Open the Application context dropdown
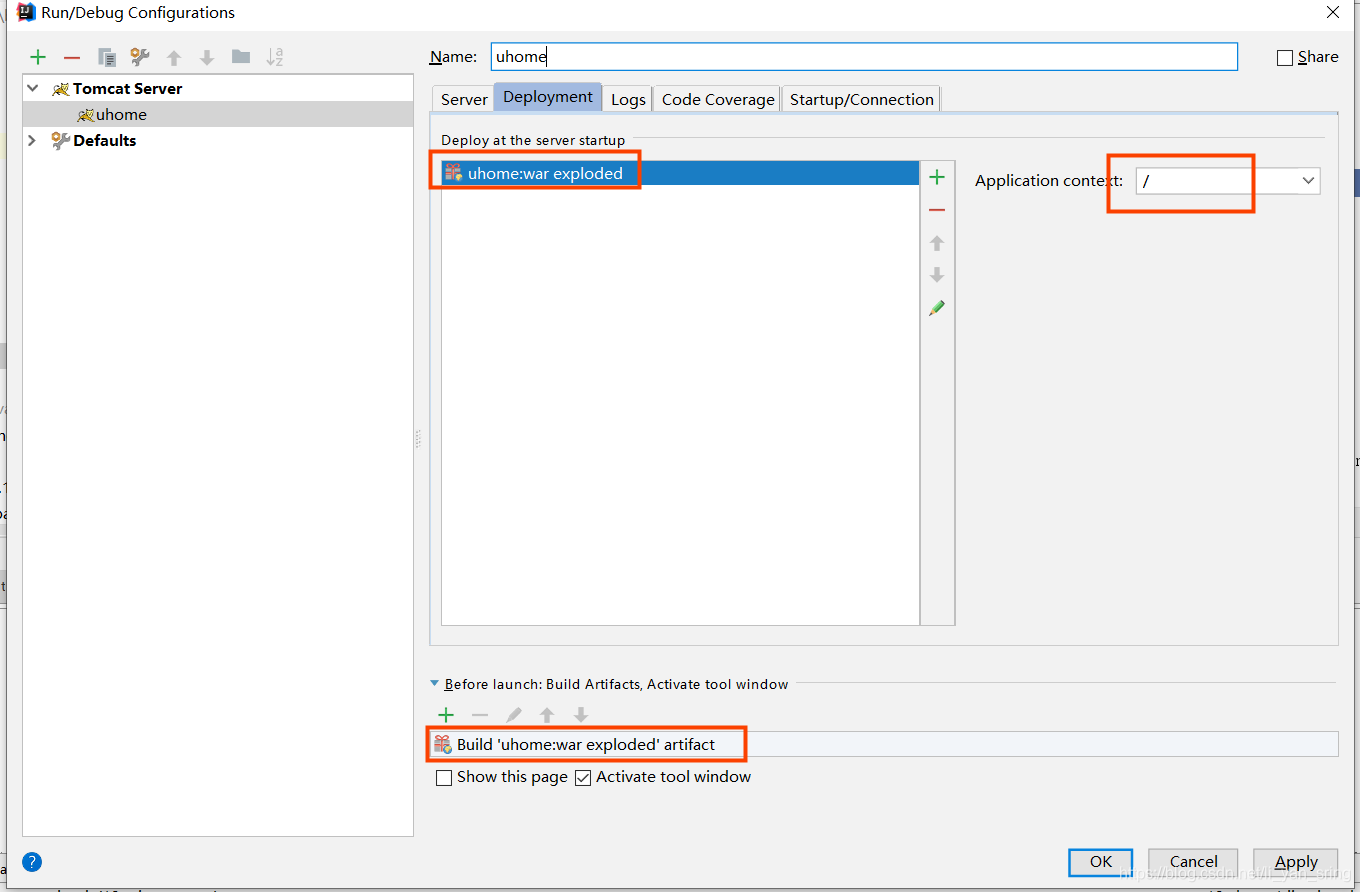 (x=1308, y=181)
